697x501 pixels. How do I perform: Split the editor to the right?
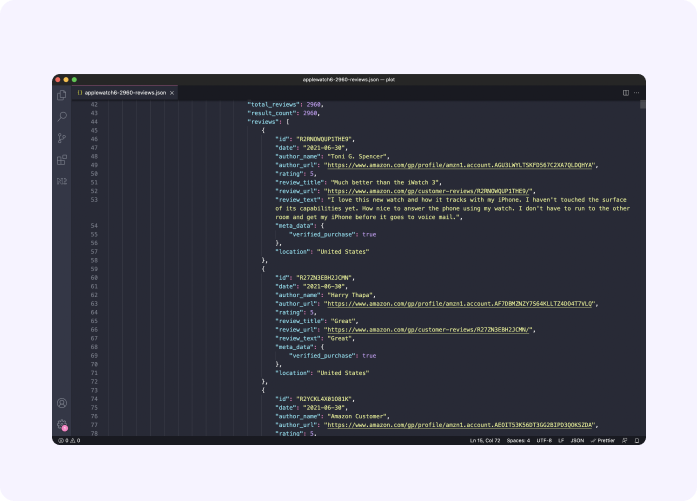626,92
